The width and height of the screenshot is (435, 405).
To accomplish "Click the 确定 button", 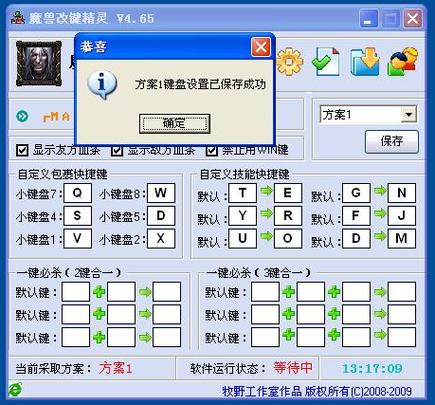I will 174,124.
